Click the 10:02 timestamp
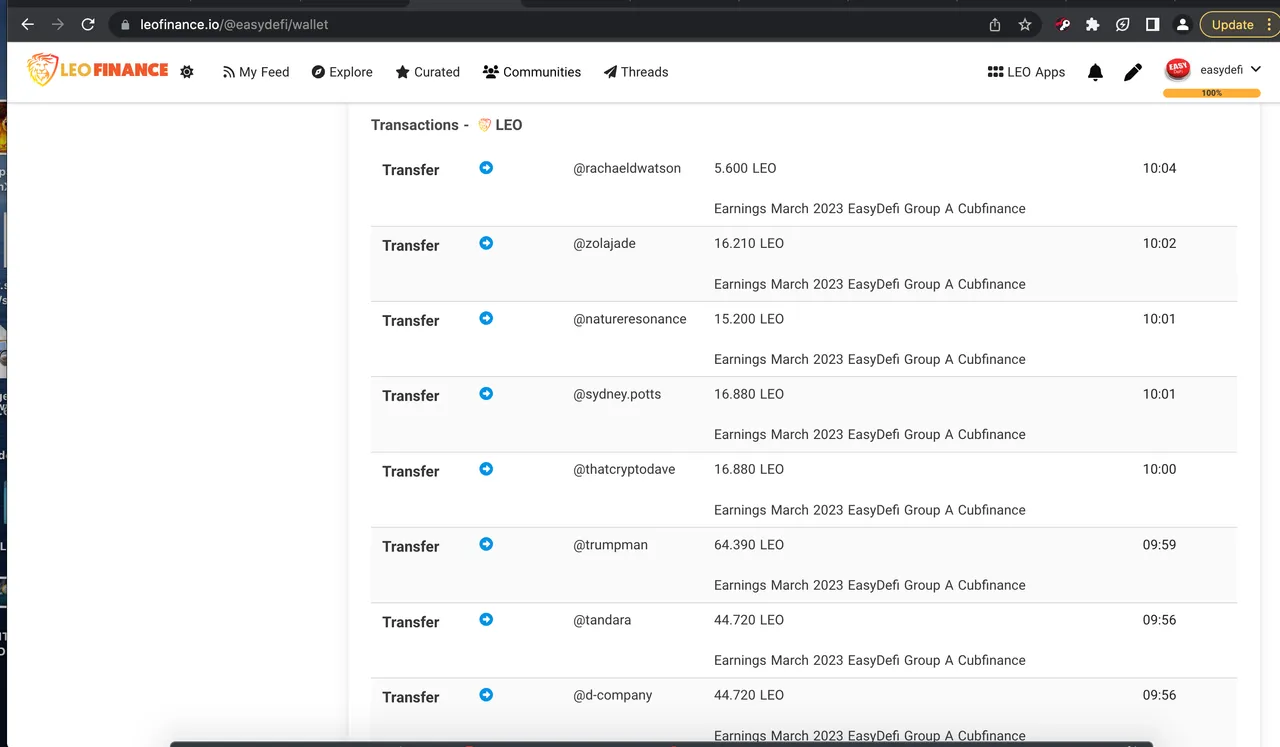1280x747 pixels. pyautogui.click(x=1160, y=243)
